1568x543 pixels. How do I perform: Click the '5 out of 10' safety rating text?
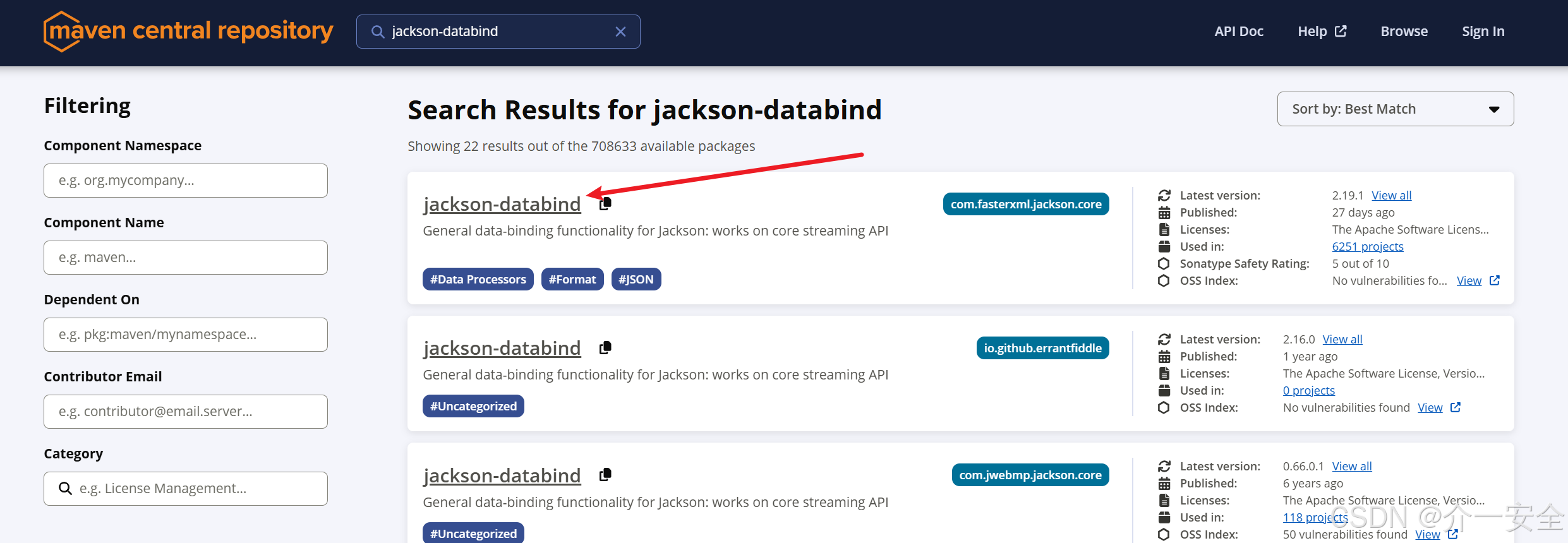coord(1361,263)
